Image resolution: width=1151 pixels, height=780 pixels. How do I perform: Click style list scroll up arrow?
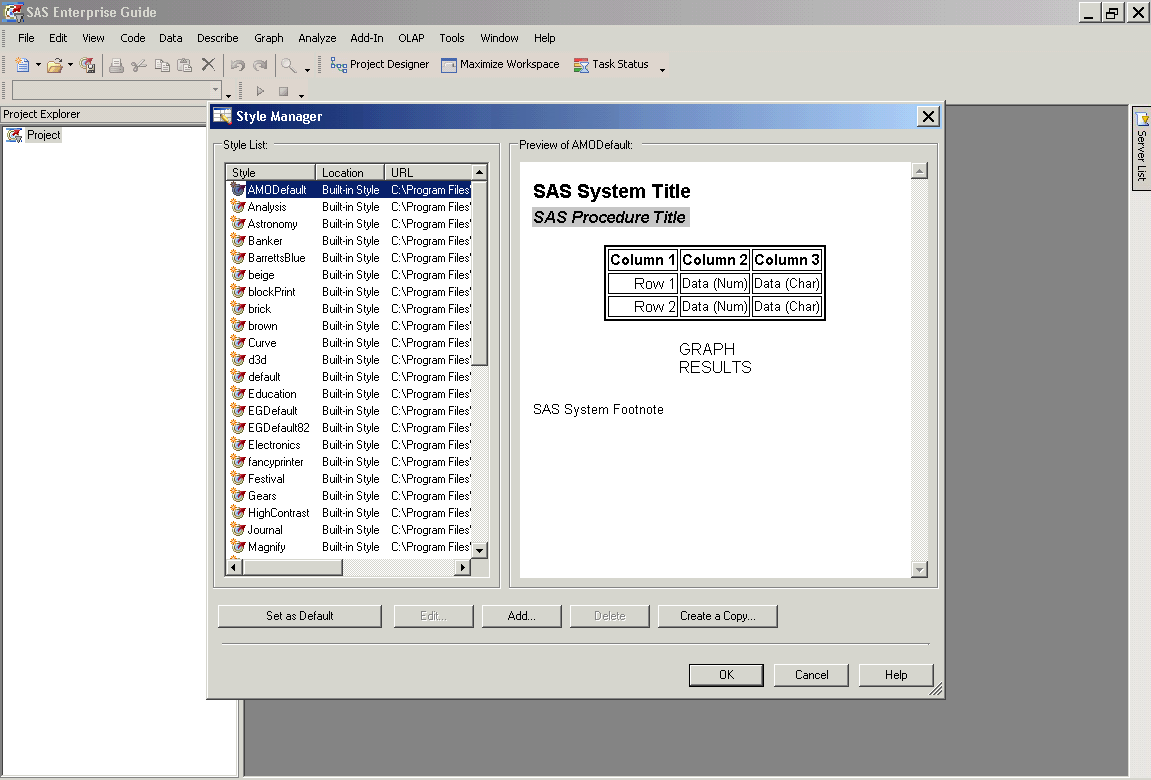click(x=479, y=172)
